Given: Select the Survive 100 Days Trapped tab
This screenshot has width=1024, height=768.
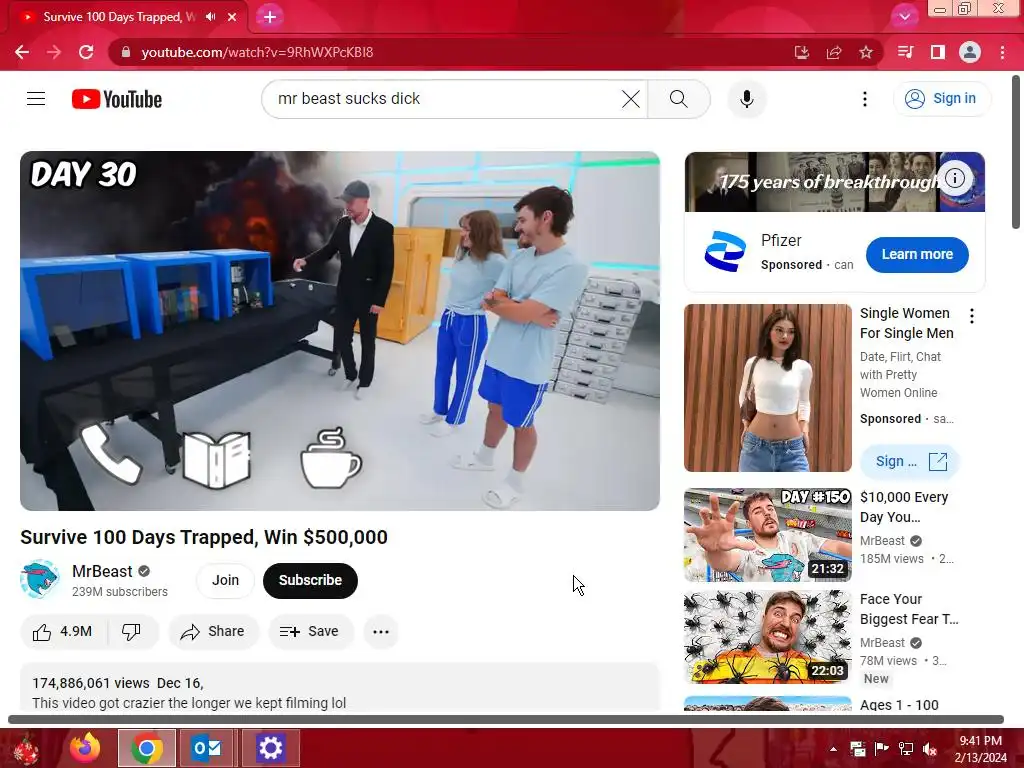Looking at the screenshot, I should [x=119, y=17].
